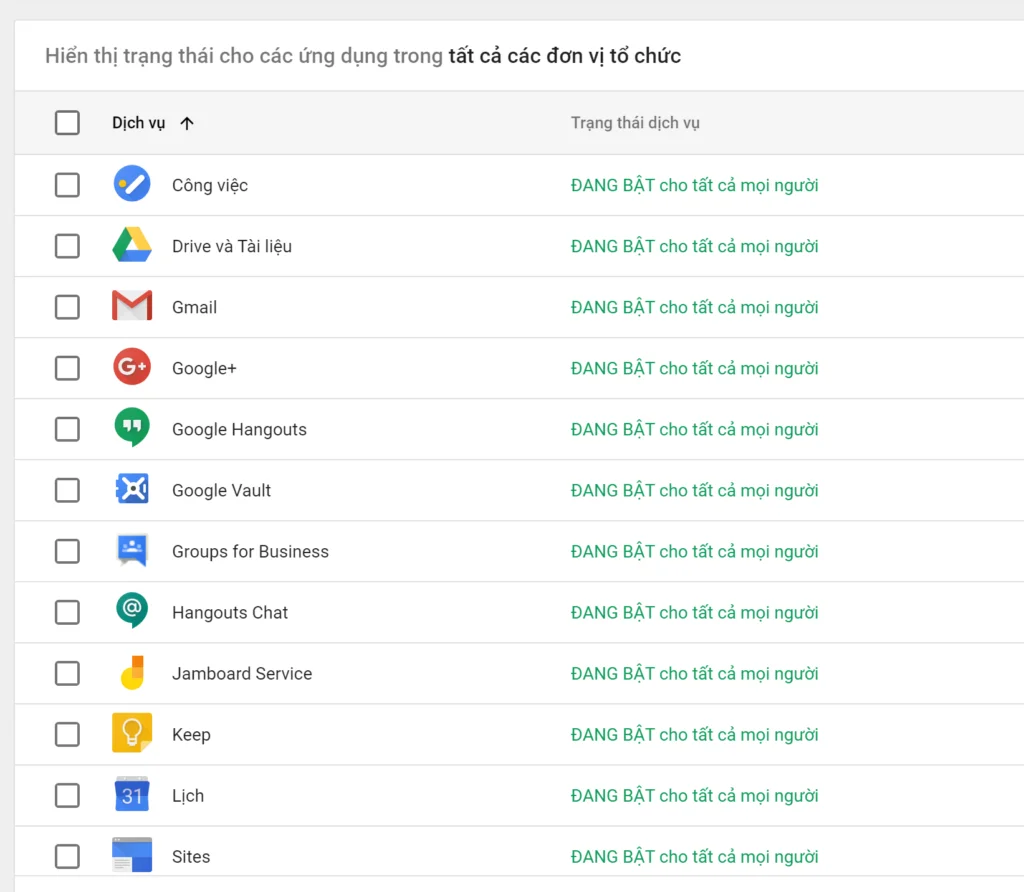Click Google+ ĐANG BẬT status text
Viewport: 1024px width, 892px height.
694,368
